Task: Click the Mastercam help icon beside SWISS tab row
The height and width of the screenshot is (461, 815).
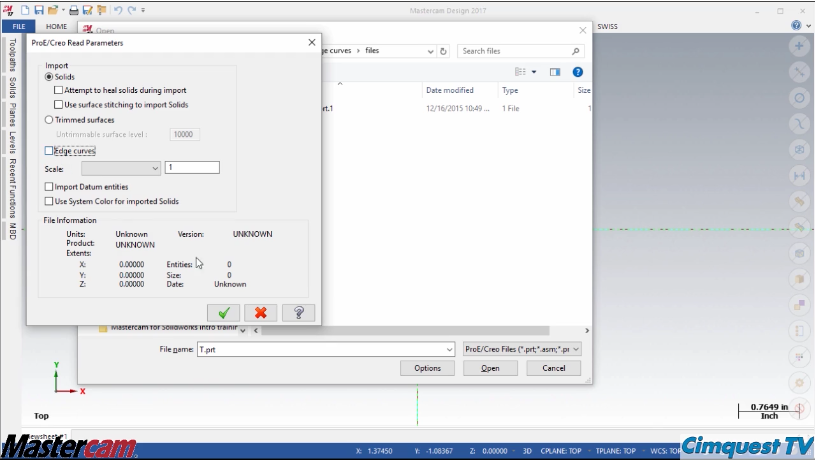Action: (x=796, y=25)
